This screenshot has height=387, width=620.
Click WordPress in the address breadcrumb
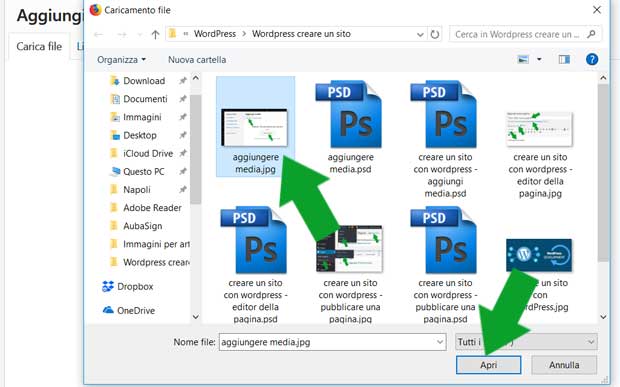pos(215,34)
